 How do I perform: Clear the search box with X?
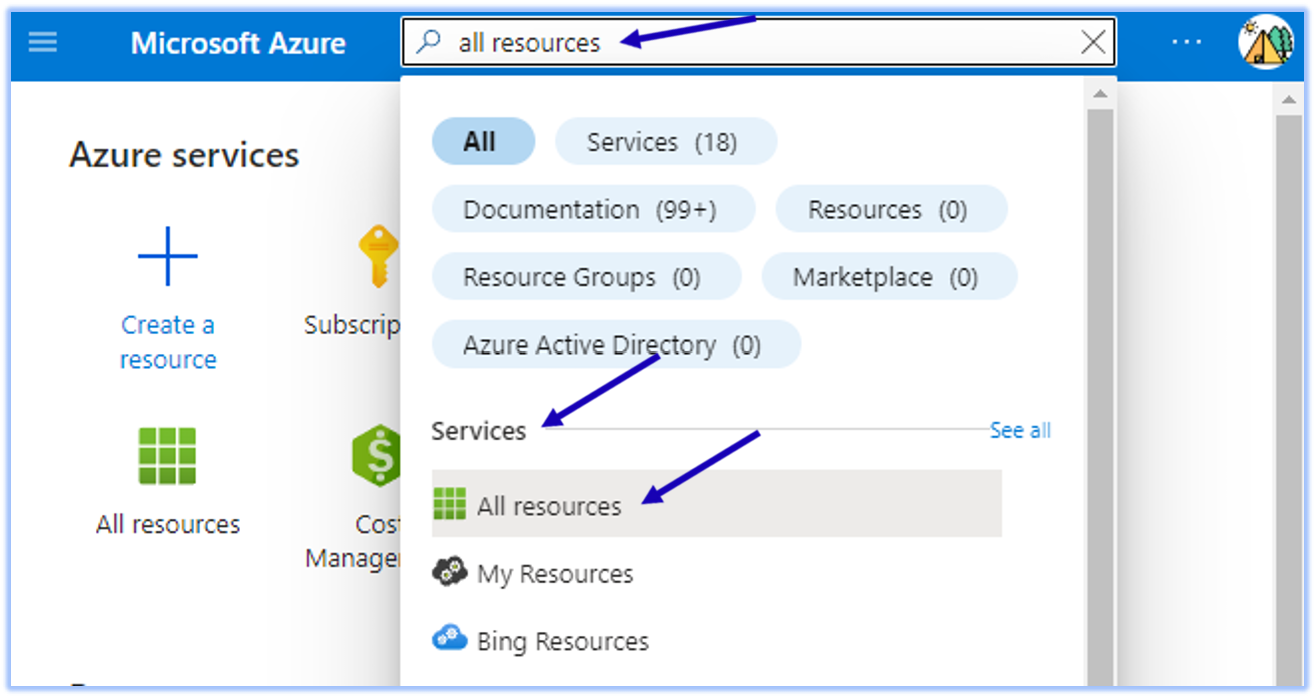(1094, 42)
